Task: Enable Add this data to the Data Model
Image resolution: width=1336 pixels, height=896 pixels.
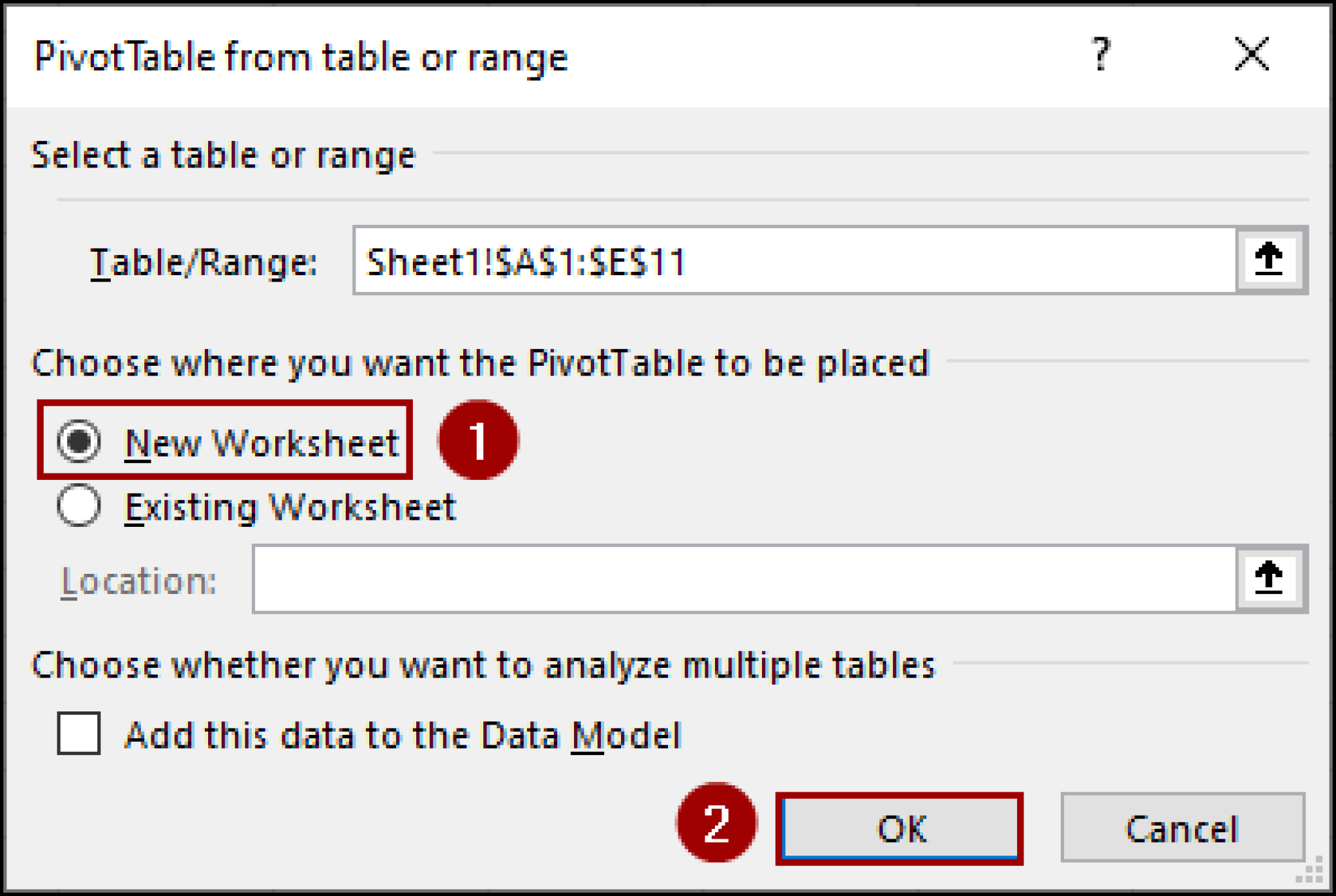Action: click(78, 735)
